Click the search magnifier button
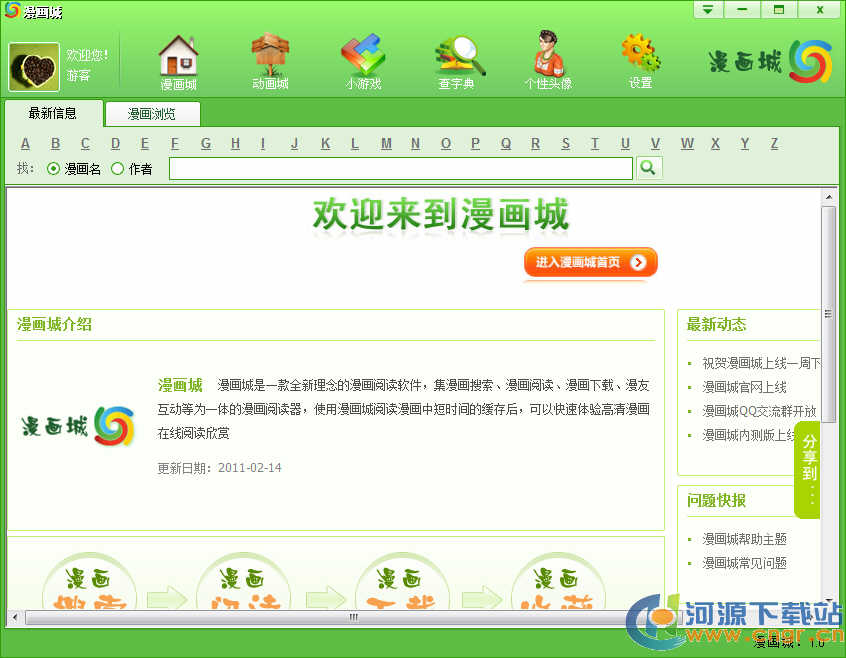 649,168
